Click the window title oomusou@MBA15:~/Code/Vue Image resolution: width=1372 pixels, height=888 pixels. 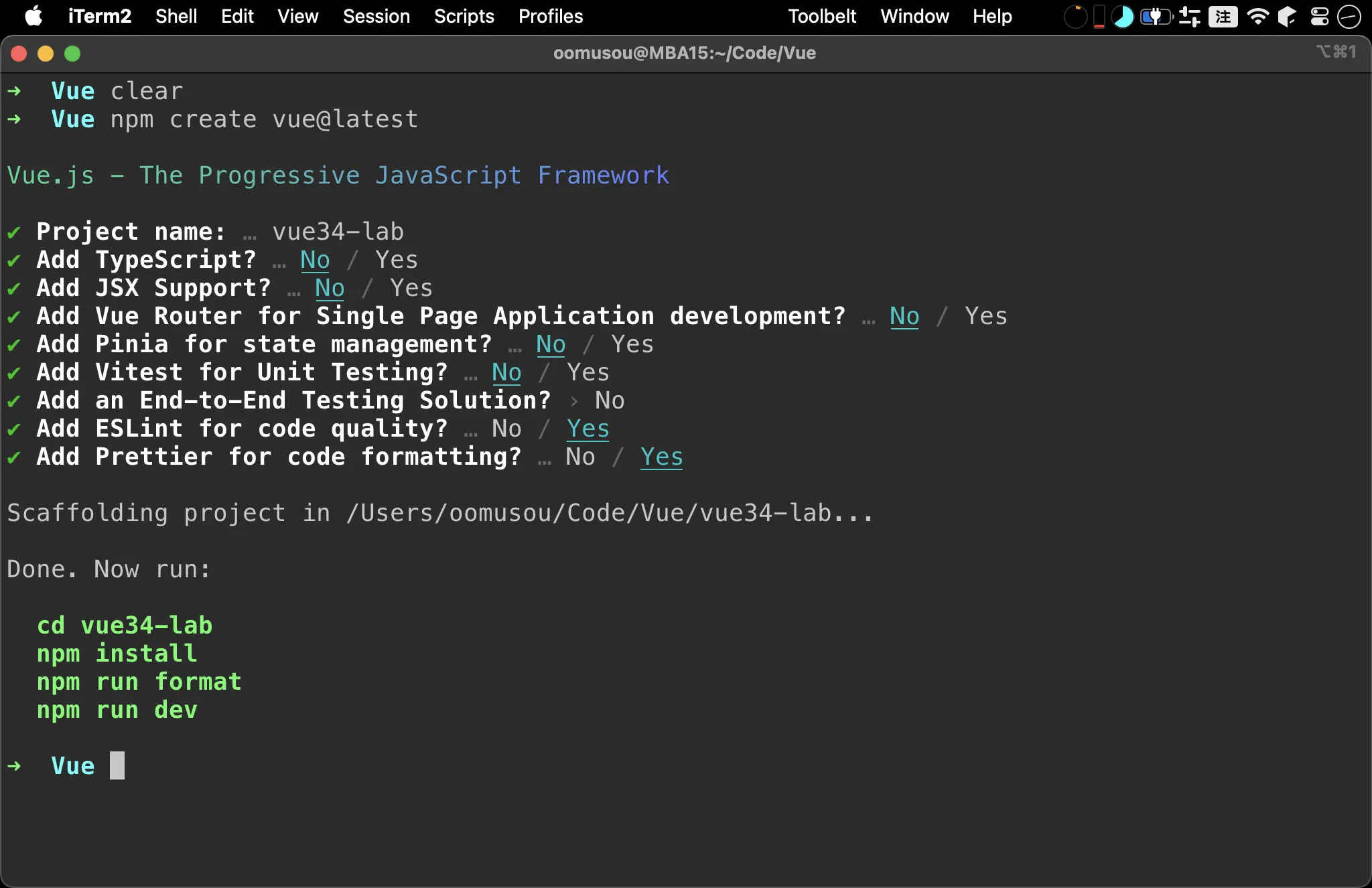[x=685, y=53]
